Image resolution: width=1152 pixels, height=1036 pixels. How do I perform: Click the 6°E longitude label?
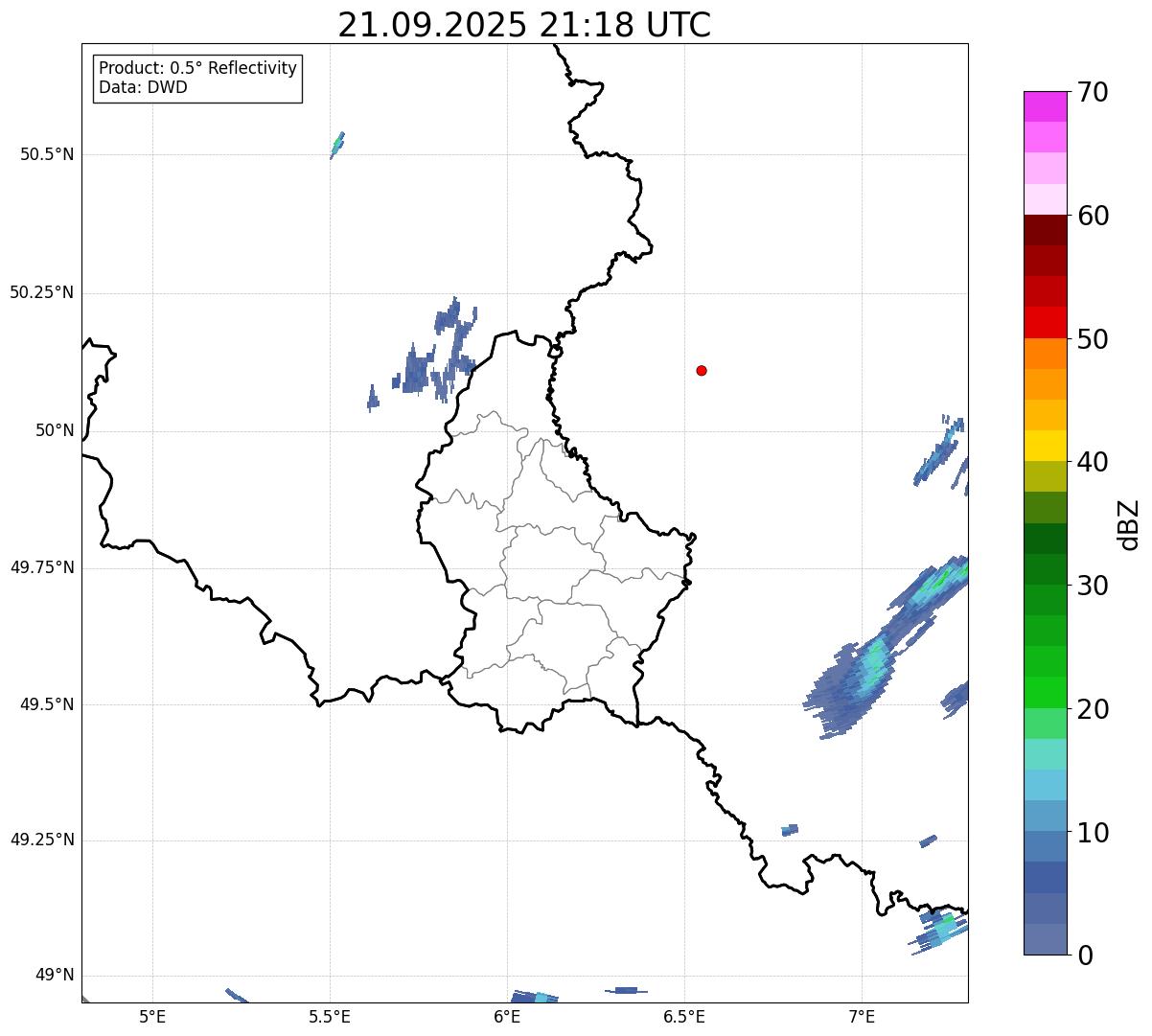[x=507, y=1018]
